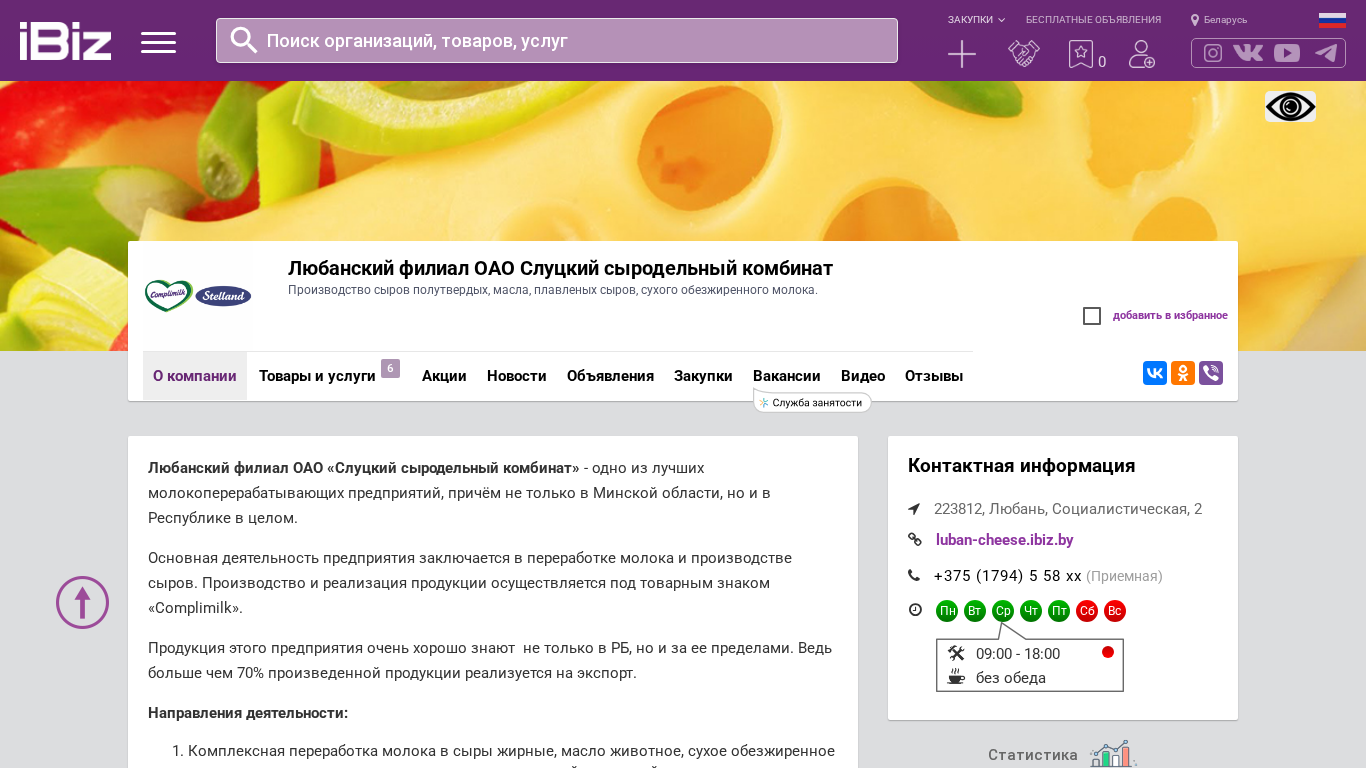The width and height of the screenshot is (1366, 768).
Task: Click the statistics chart icon
Action: click(x=1113, y=755)
